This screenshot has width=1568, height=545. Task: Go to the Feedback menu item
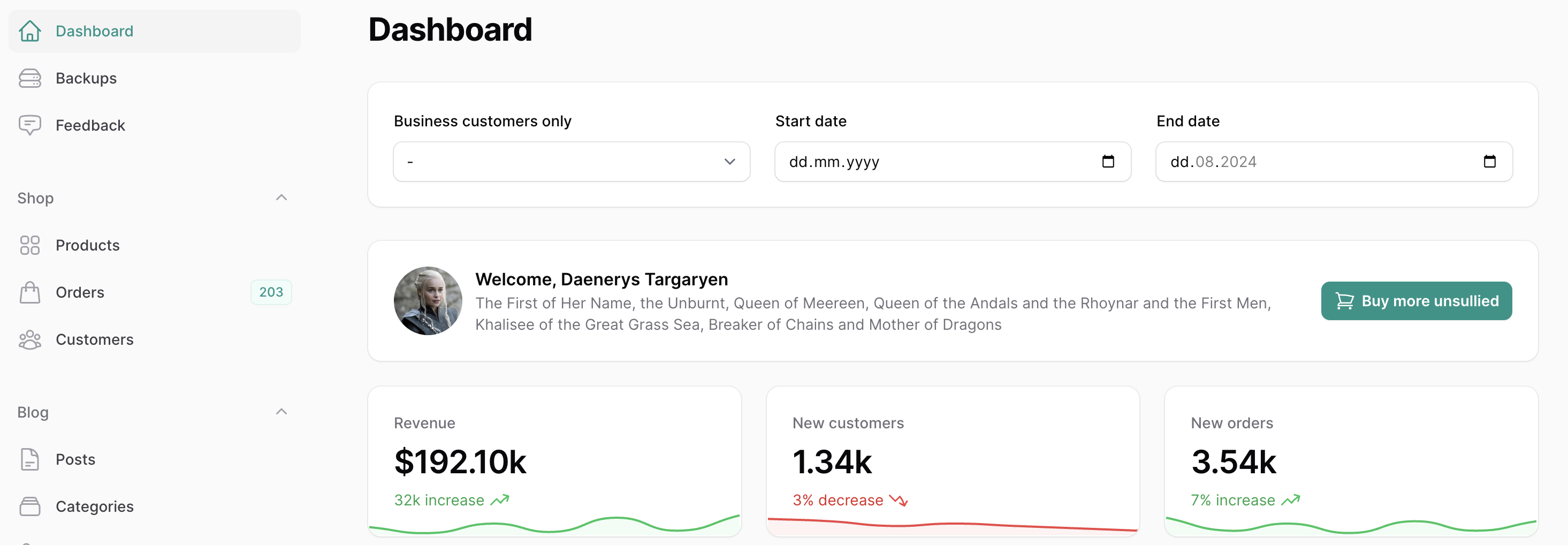click(x=90, y=125)
